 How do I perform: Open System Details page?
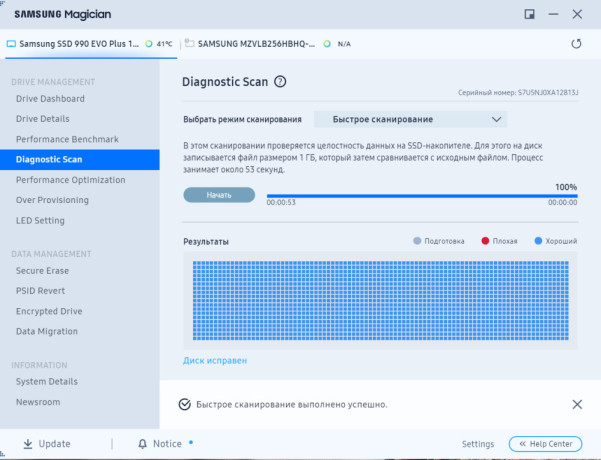(47, 381)
